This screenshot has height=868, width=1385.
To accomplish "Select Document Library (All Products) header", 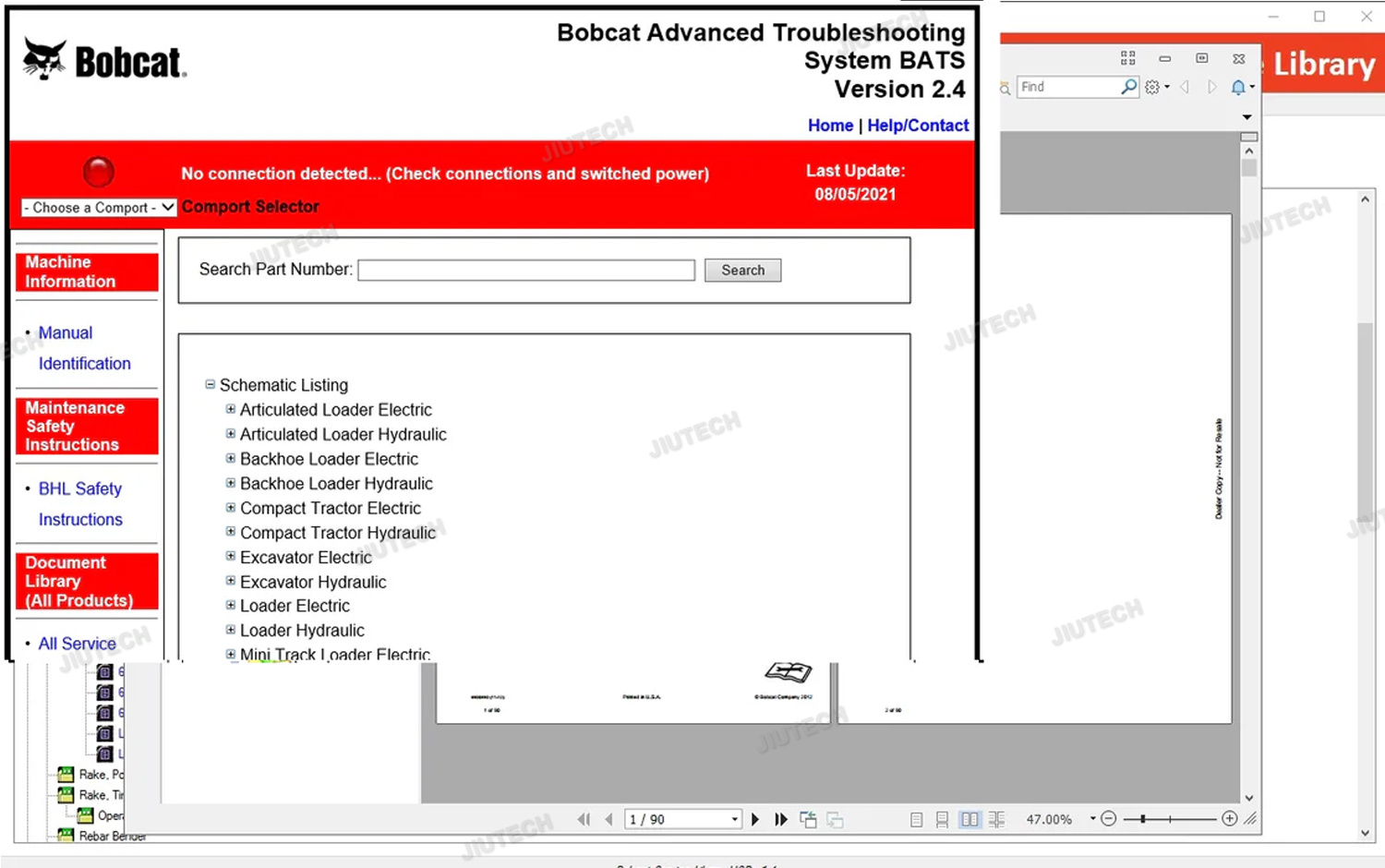I will [87, 582].
